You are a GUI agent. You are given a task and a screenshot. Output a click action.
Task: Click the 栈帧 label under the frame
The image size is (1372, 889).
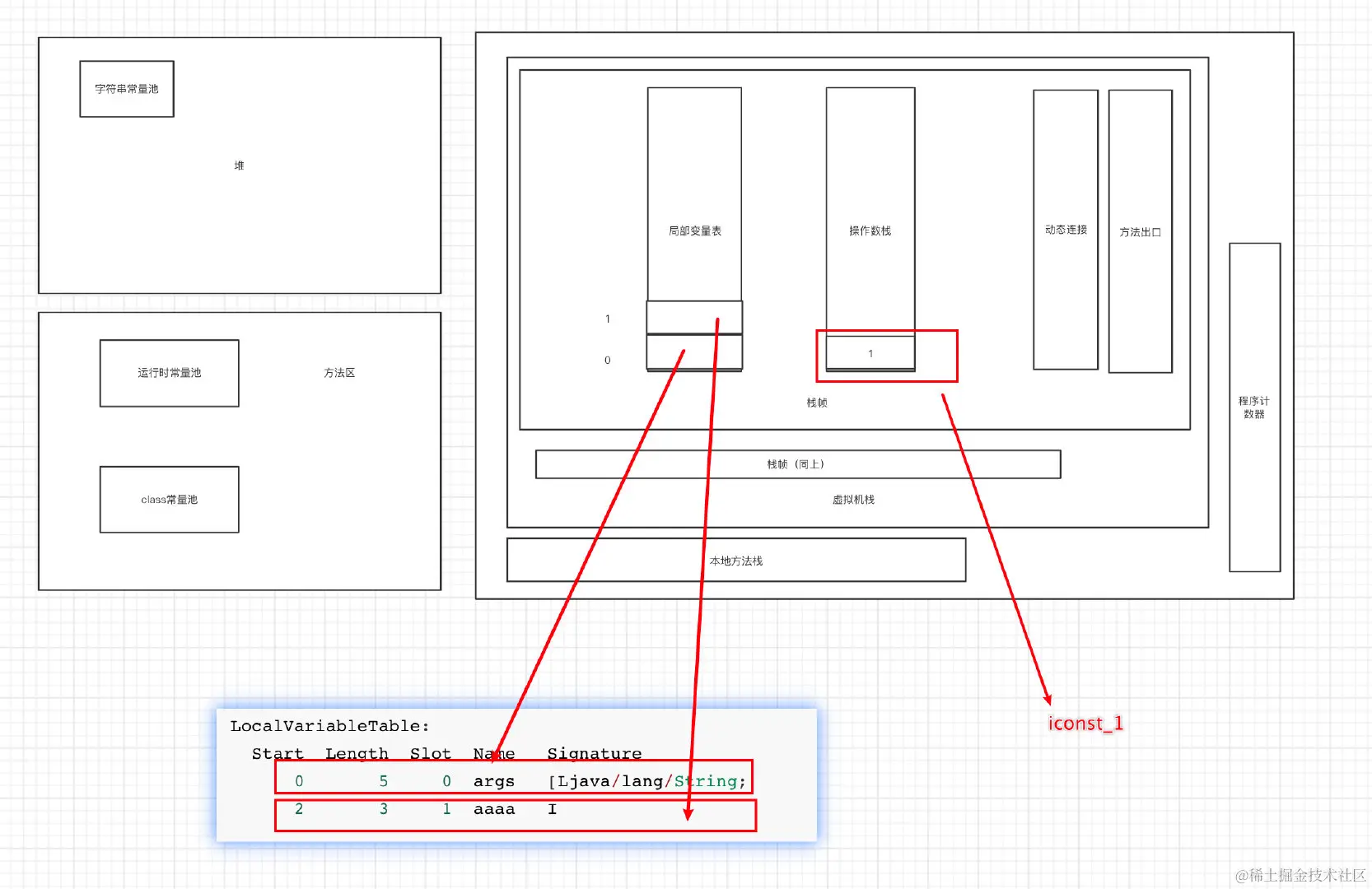click(817, 403)
